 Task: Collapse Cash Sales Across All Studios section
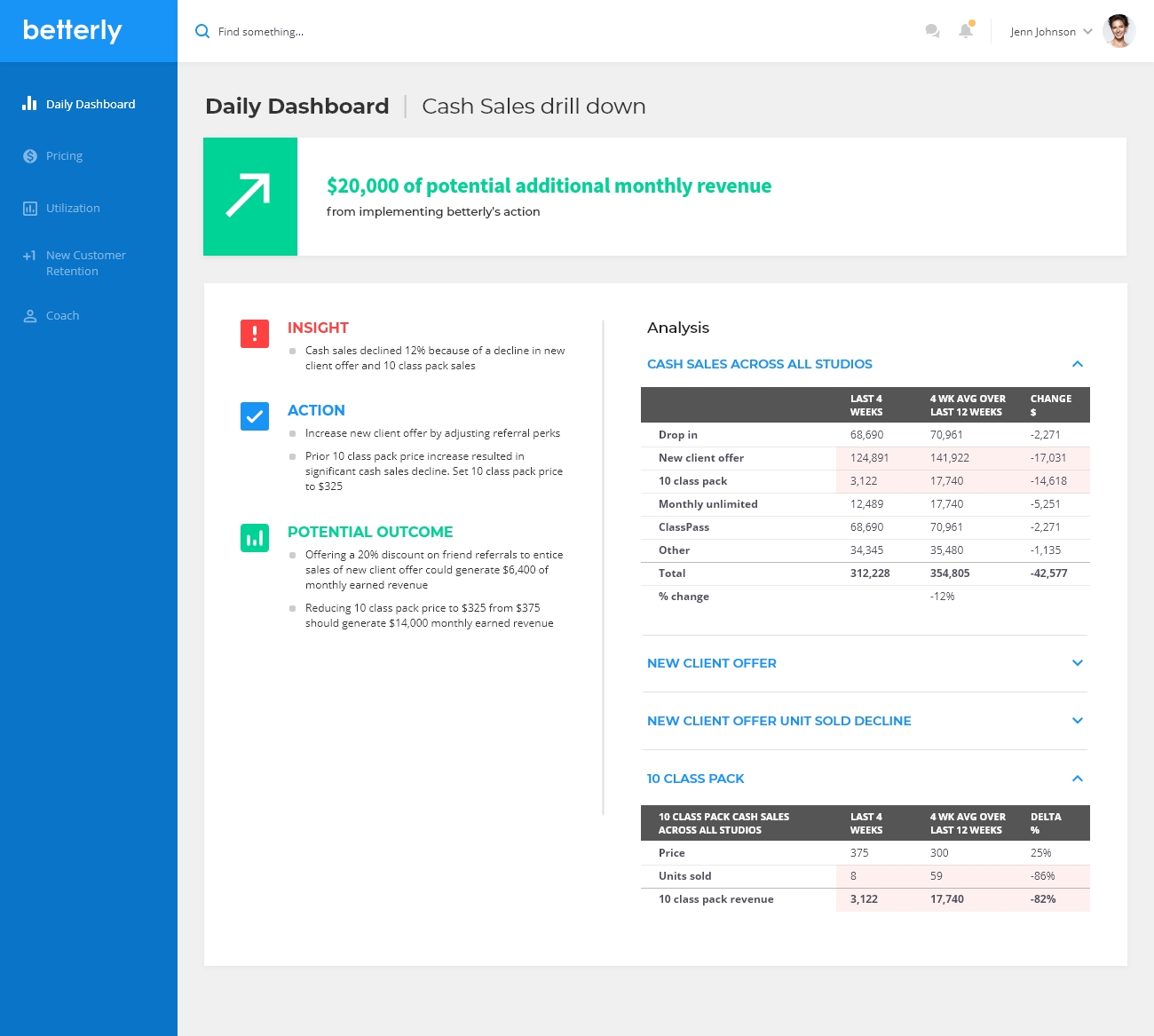coord(1077,364)
